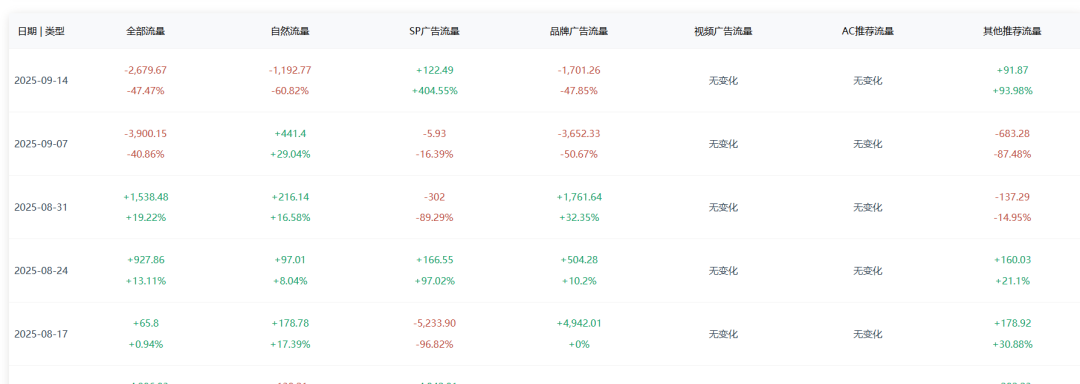The width and height of the screenshot is (1080, 384).
Task: Click the +216.14 natural traffic value
Action: coord(290,197)
